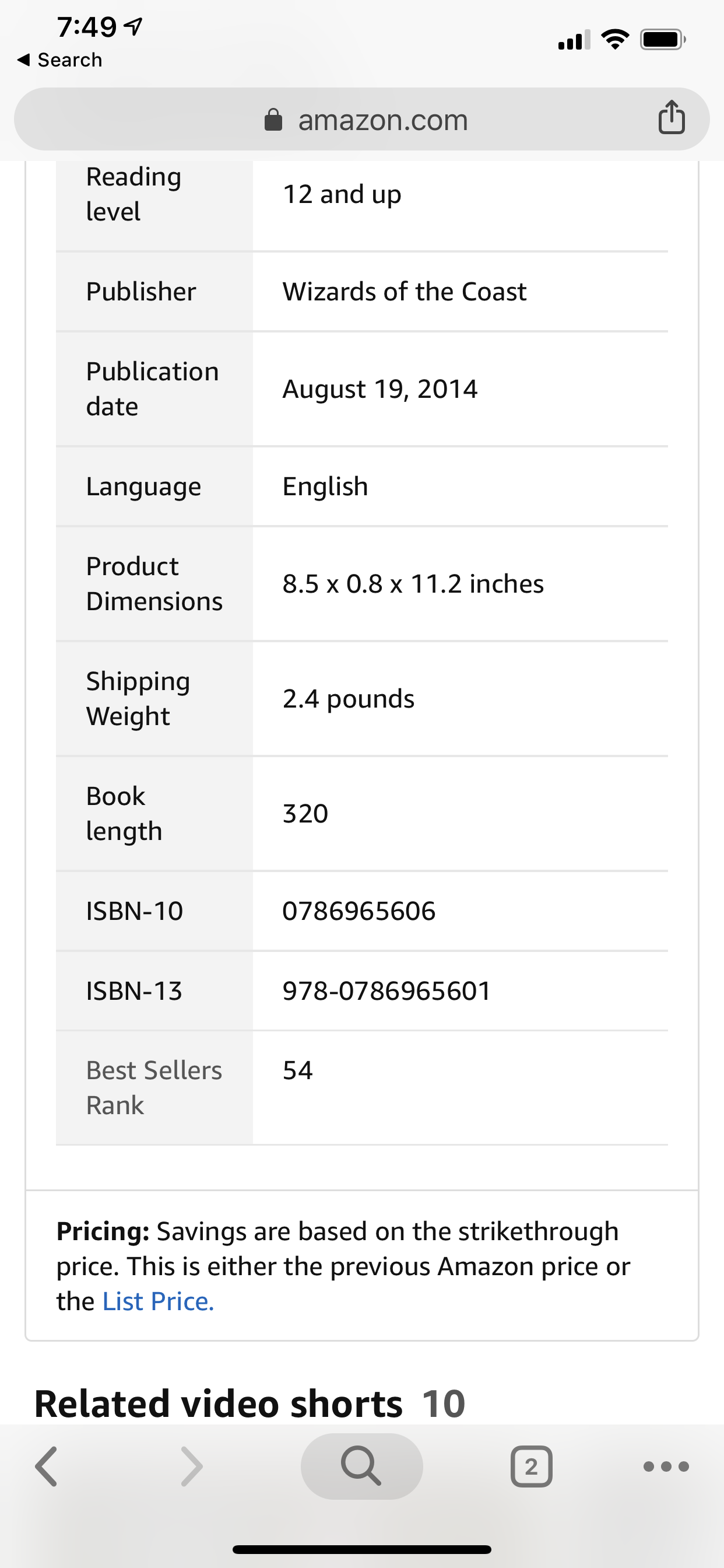The width and height of the screenshot is (724, 1568).
Task: Tap the publication date August 19, 2014
Action: click(380, 389)
